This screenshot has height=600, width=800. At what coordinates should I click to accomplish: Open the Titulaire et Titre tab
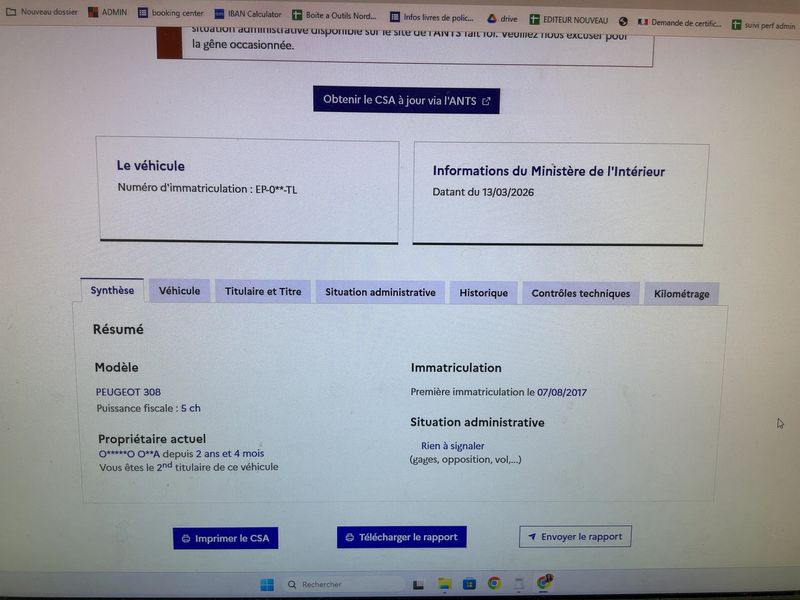(x=263, y=291)
